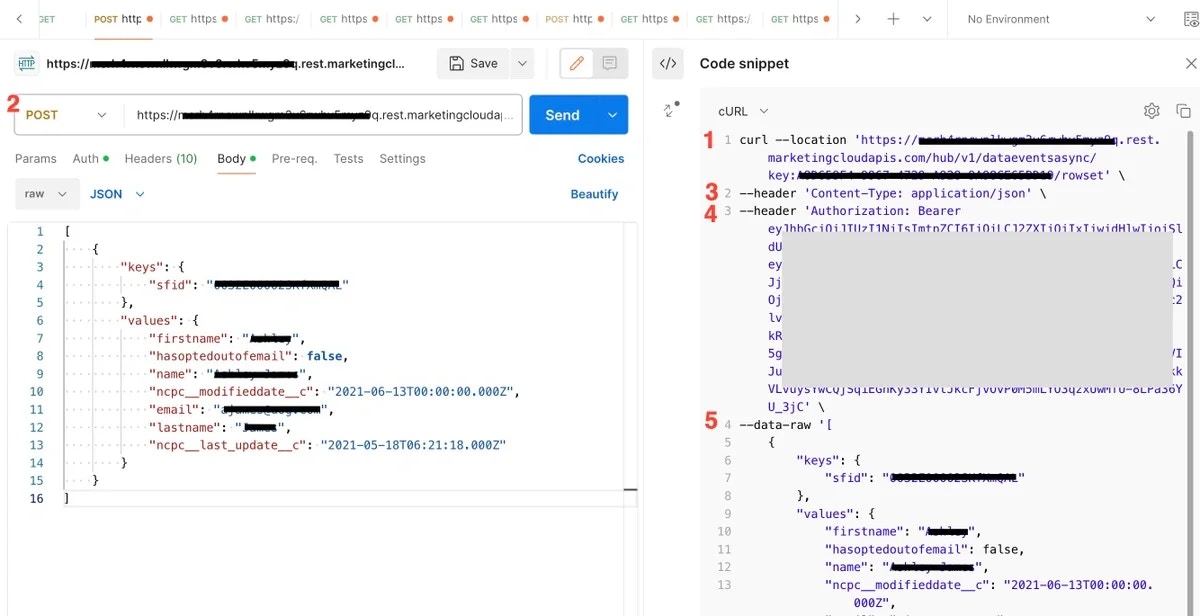
Task: Select the Body tab
Action: 236,158
